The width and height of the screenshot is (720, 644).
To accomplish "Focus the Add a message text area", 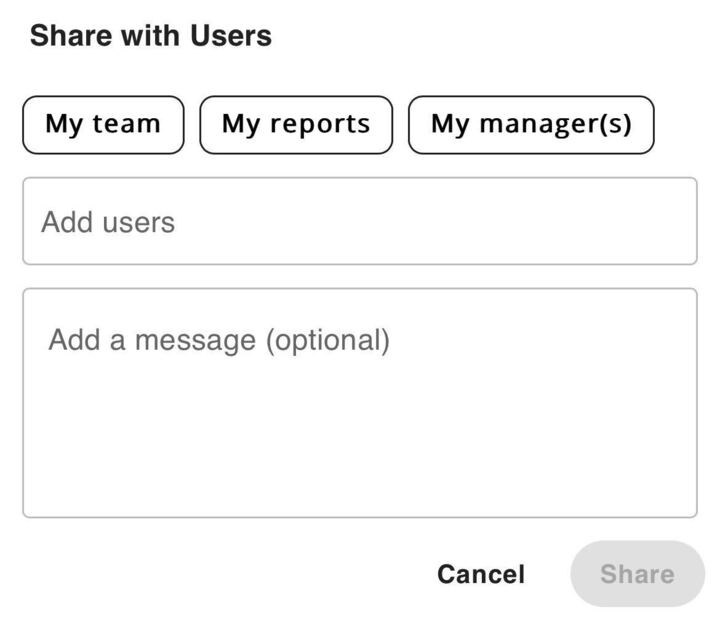I will pos(359,403).
